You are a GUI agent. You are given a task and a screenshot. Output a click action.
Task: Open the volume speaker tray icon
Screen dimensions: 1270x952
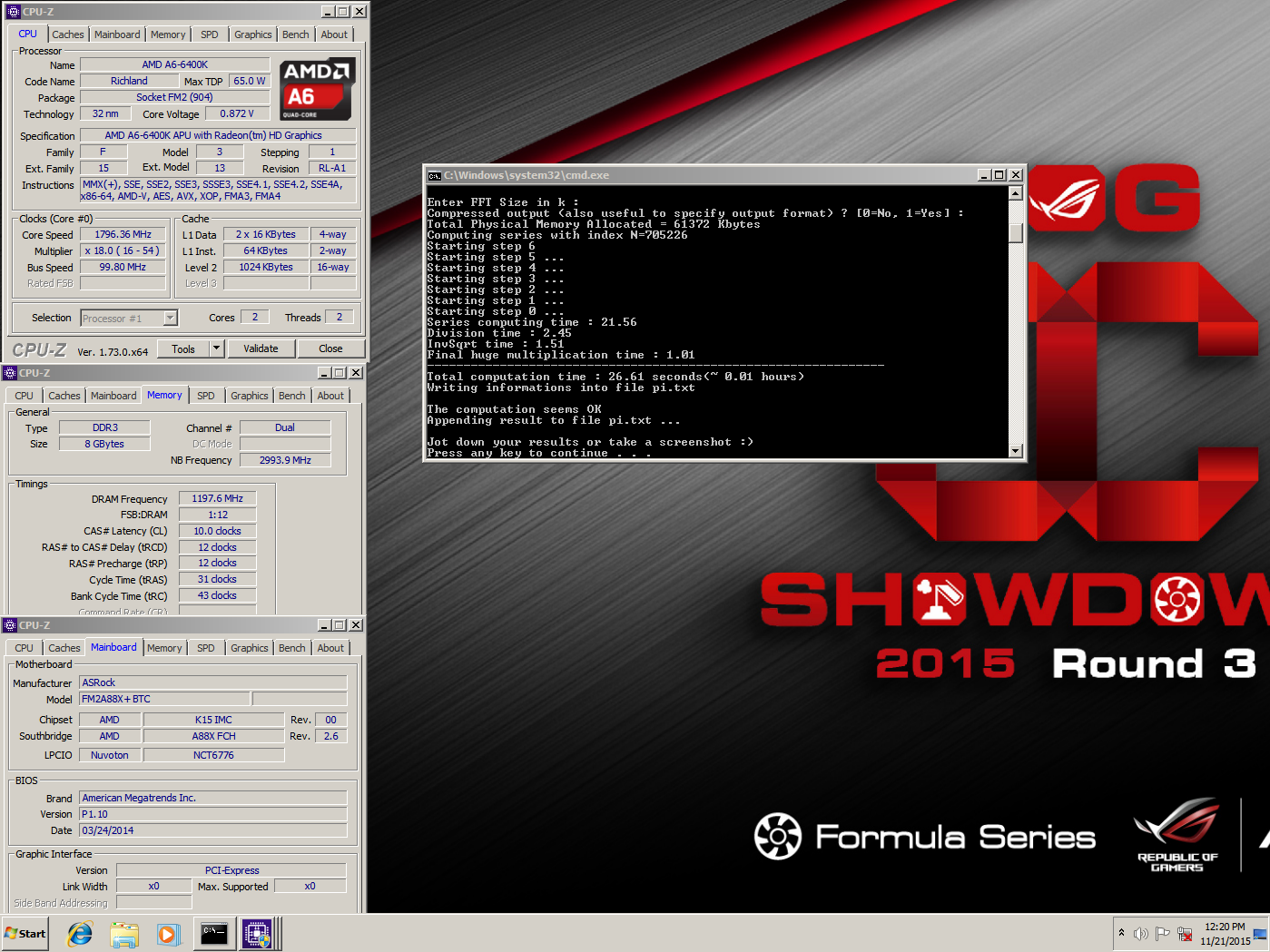click(x=1141, y=933)
